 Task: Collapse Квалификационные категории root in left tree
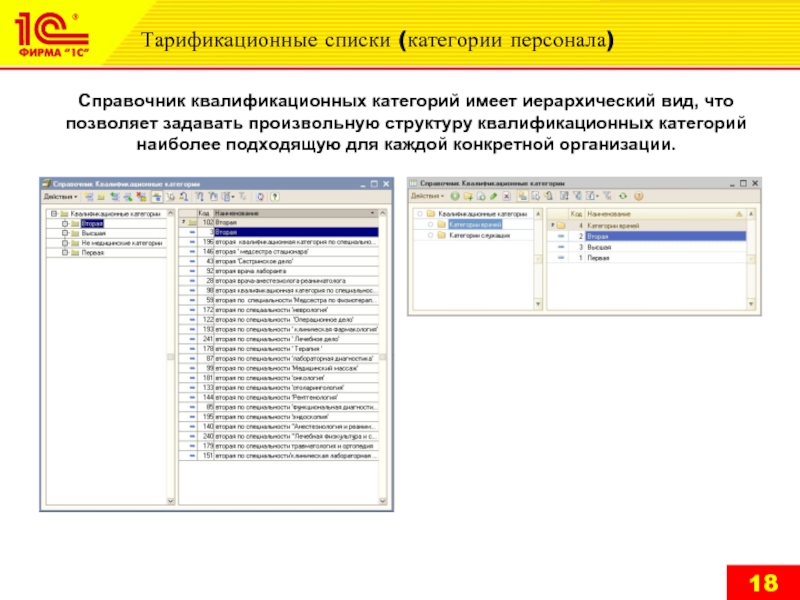click(54, 214)
